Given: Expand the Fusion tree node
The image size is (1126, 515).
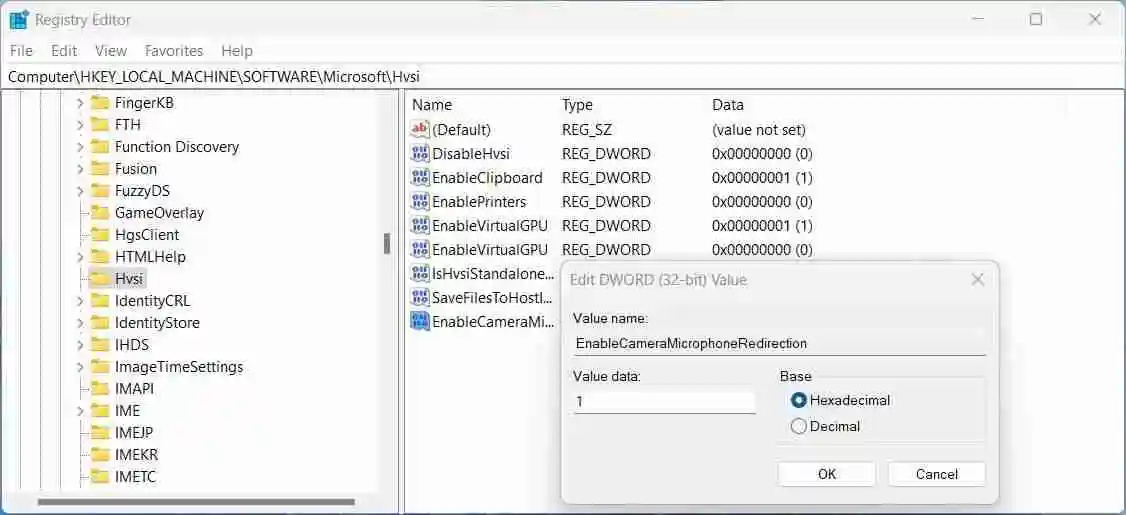Looking at the screenshot, I should (80, 169).
